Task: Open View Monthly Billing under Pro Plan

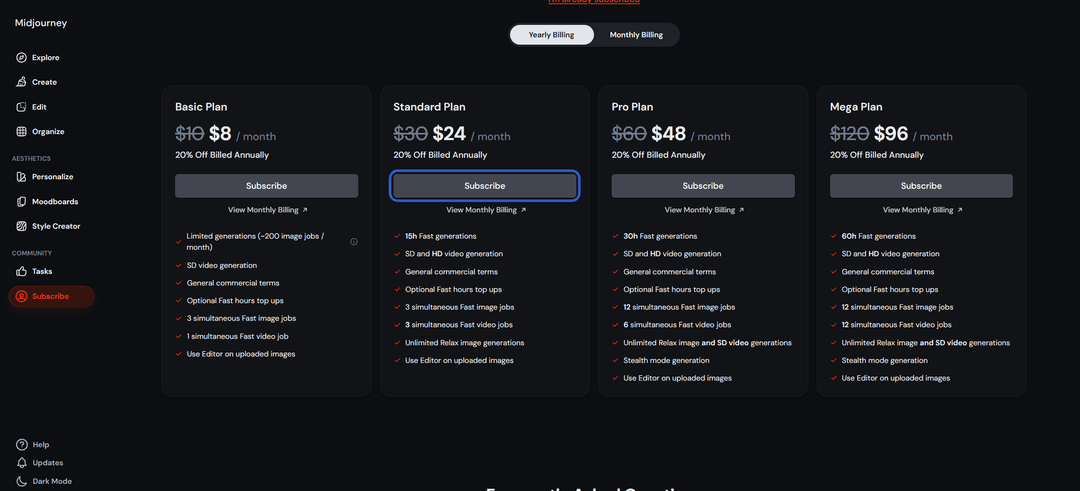Action: pyautogui.click(x=705, y=210)
